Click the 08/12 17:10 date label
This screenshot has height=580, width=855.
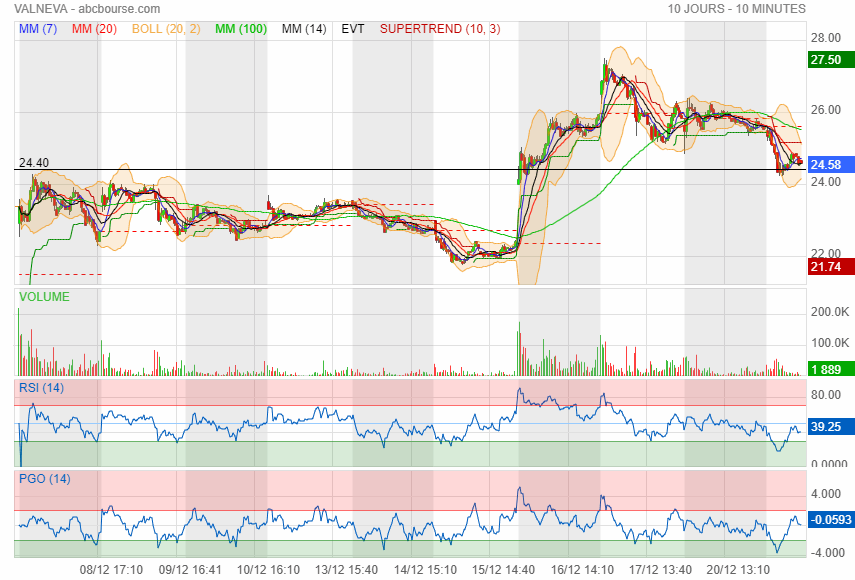(x=111, y=570)
